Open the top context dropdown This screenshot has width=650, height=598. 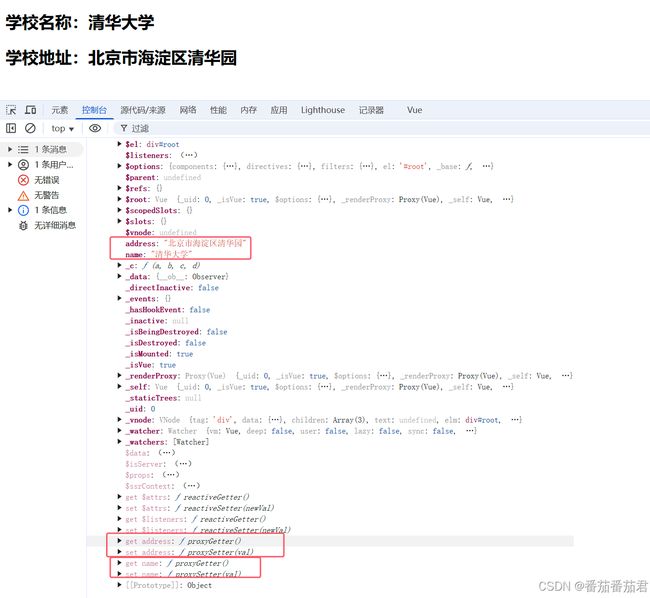coord(63,129)
